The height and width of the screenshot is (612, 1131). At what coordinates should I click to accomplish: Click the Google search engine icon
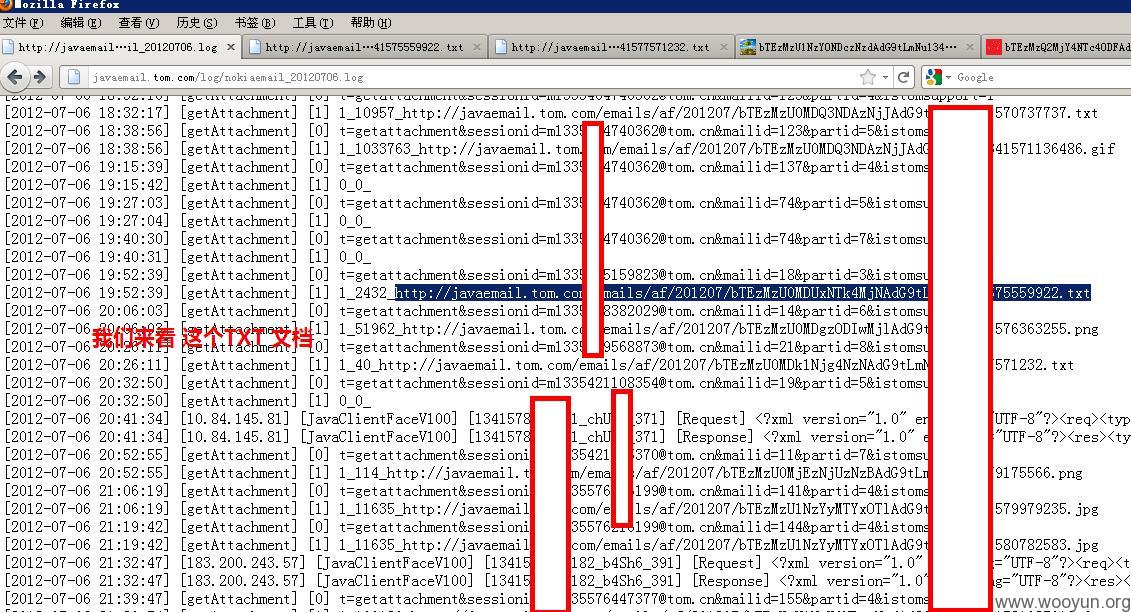click(x=934, y=76)
